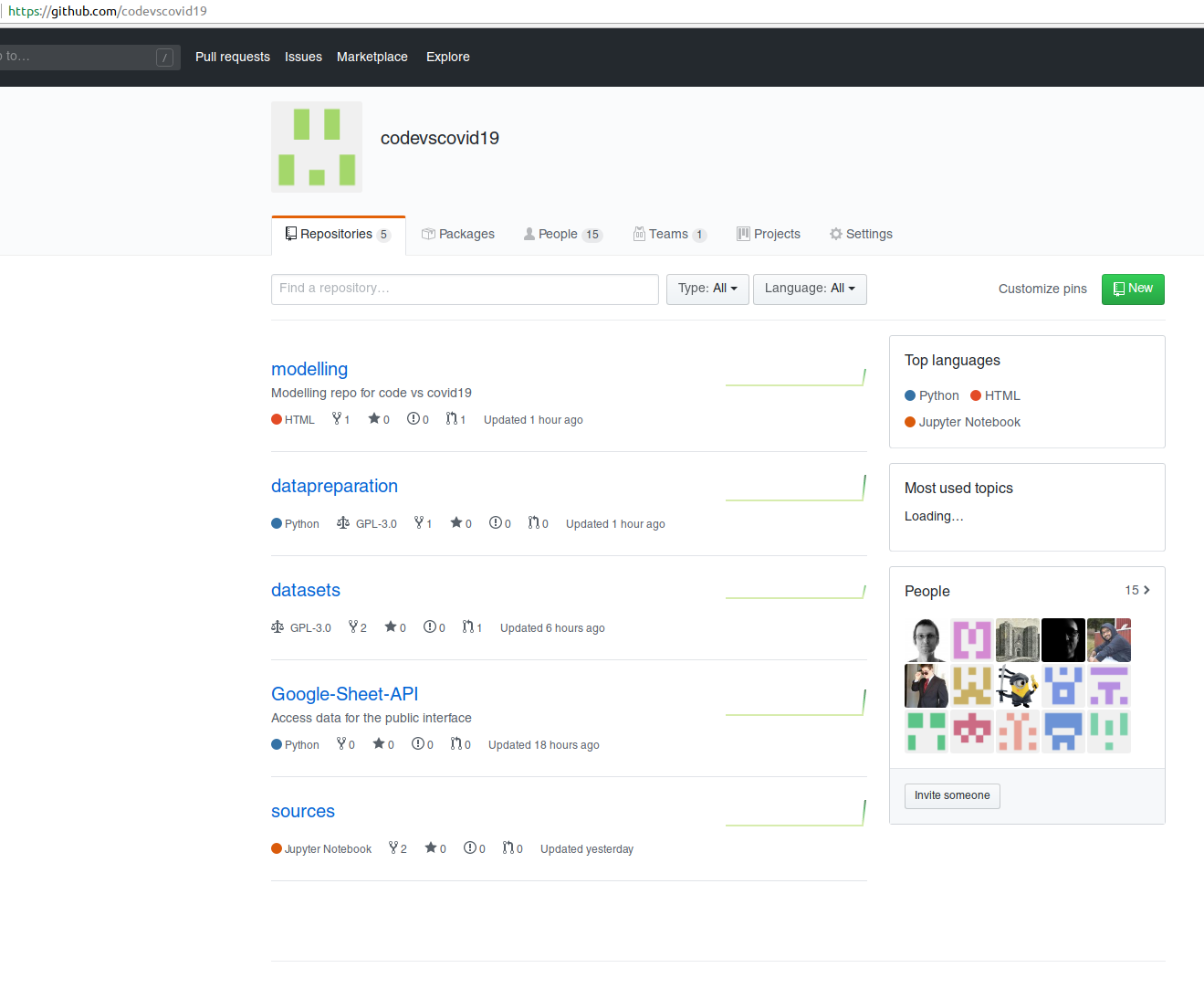Open the Language: All dropdown
Viewport: 1204px width, 989px height.
click(x=810, y=289)
